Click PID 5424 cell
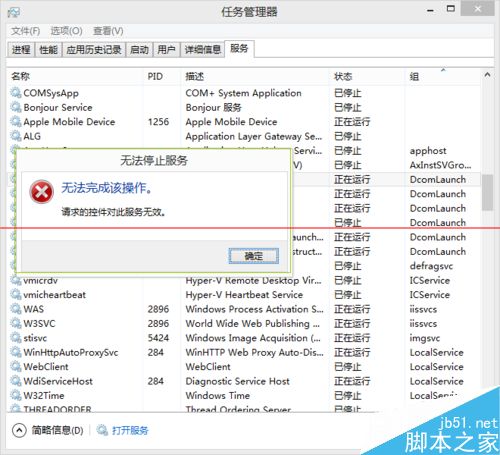The width and height of the screenshot is (500, 455). point(158,338)
